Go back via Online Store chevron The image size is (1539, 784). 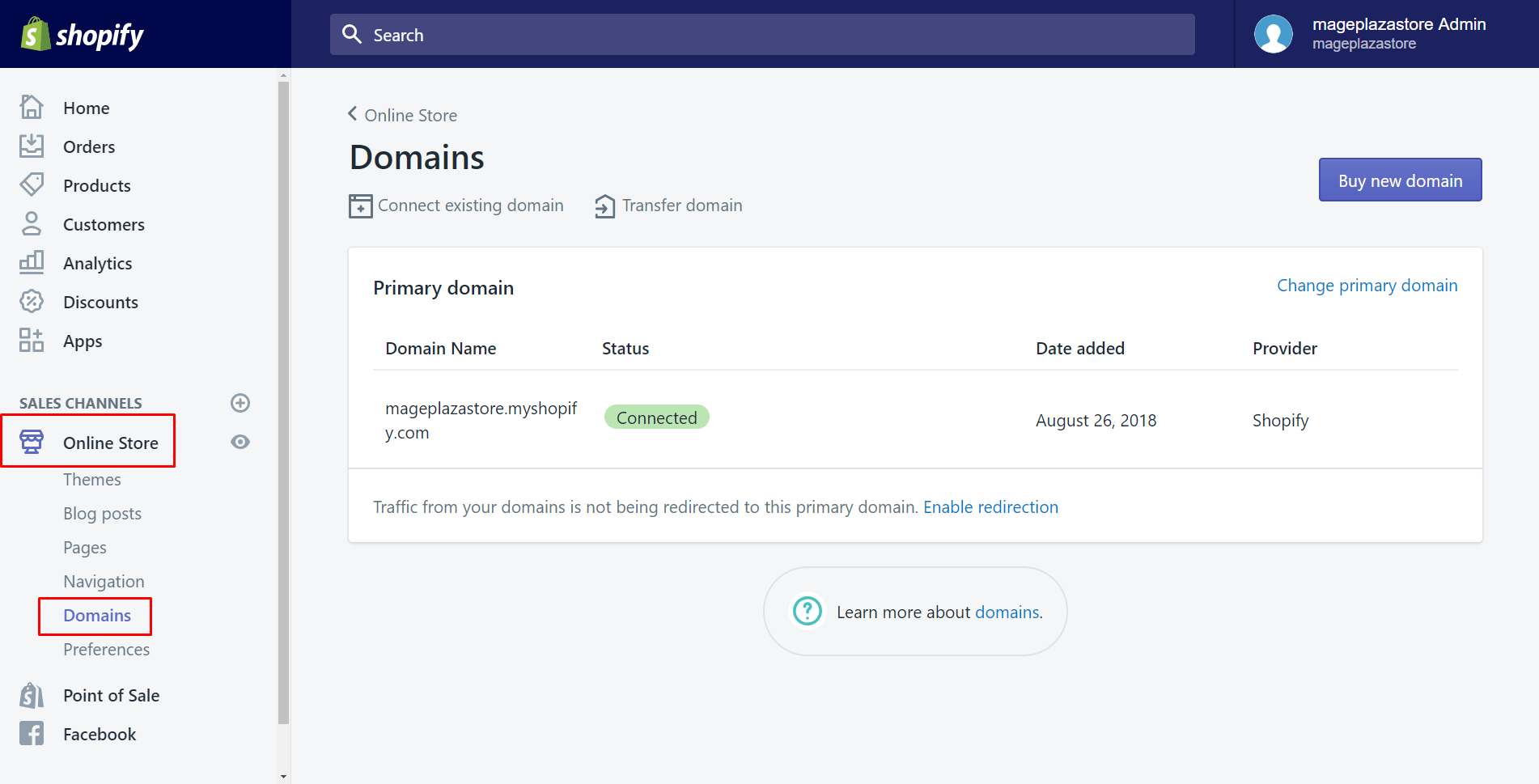click(353, 114)
